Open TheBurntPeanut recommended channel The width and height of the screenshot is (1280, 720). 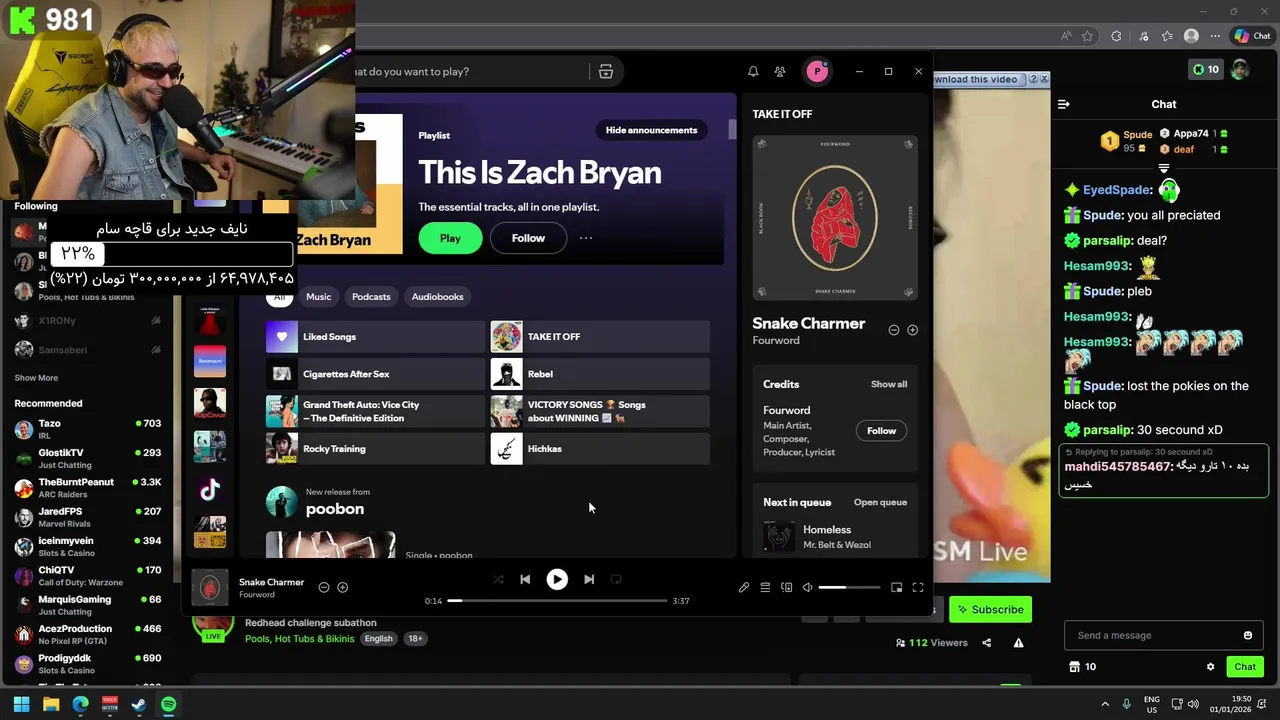pos(88,488)
